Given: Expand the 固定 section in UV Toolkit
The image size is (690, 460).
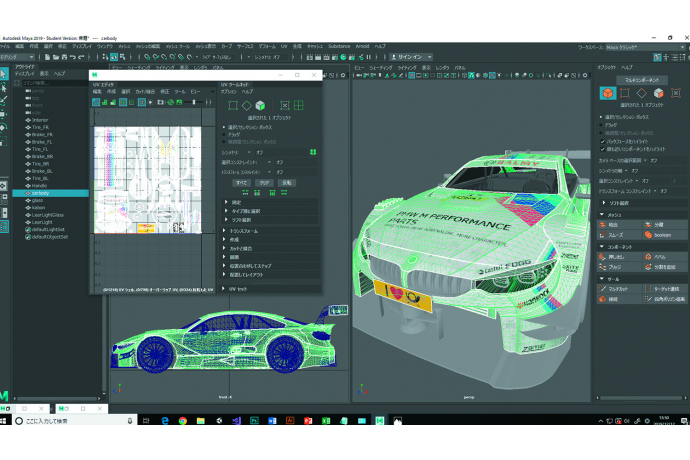Looking at the screenshot, I should (271, 202).
